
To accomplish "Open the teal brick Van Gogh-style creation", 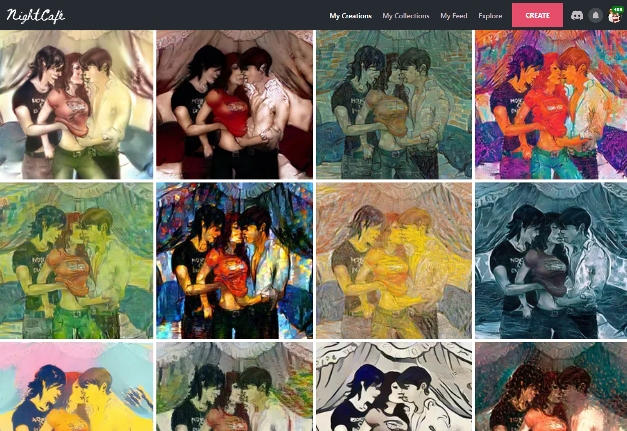I will click(x=394, y=104).
